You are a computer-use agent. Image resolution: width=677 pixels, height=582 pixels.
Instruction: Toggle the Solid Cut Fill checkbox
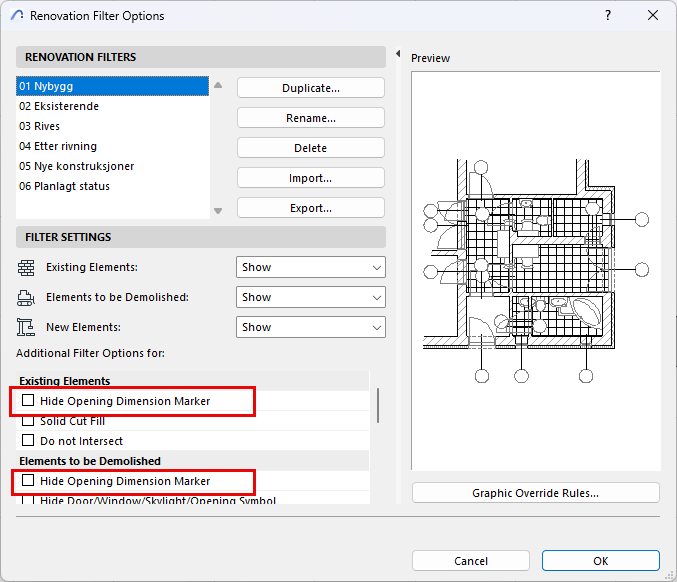pyautogui.click(x=28, y=421)
